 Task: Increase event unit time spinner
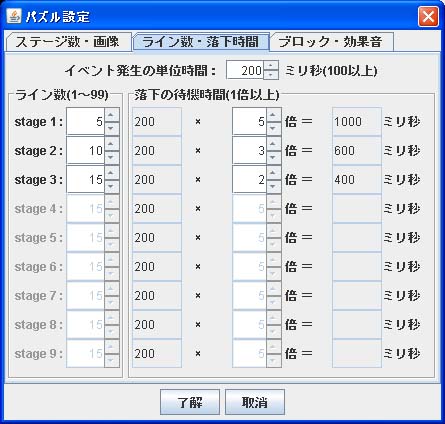[271, 66]
